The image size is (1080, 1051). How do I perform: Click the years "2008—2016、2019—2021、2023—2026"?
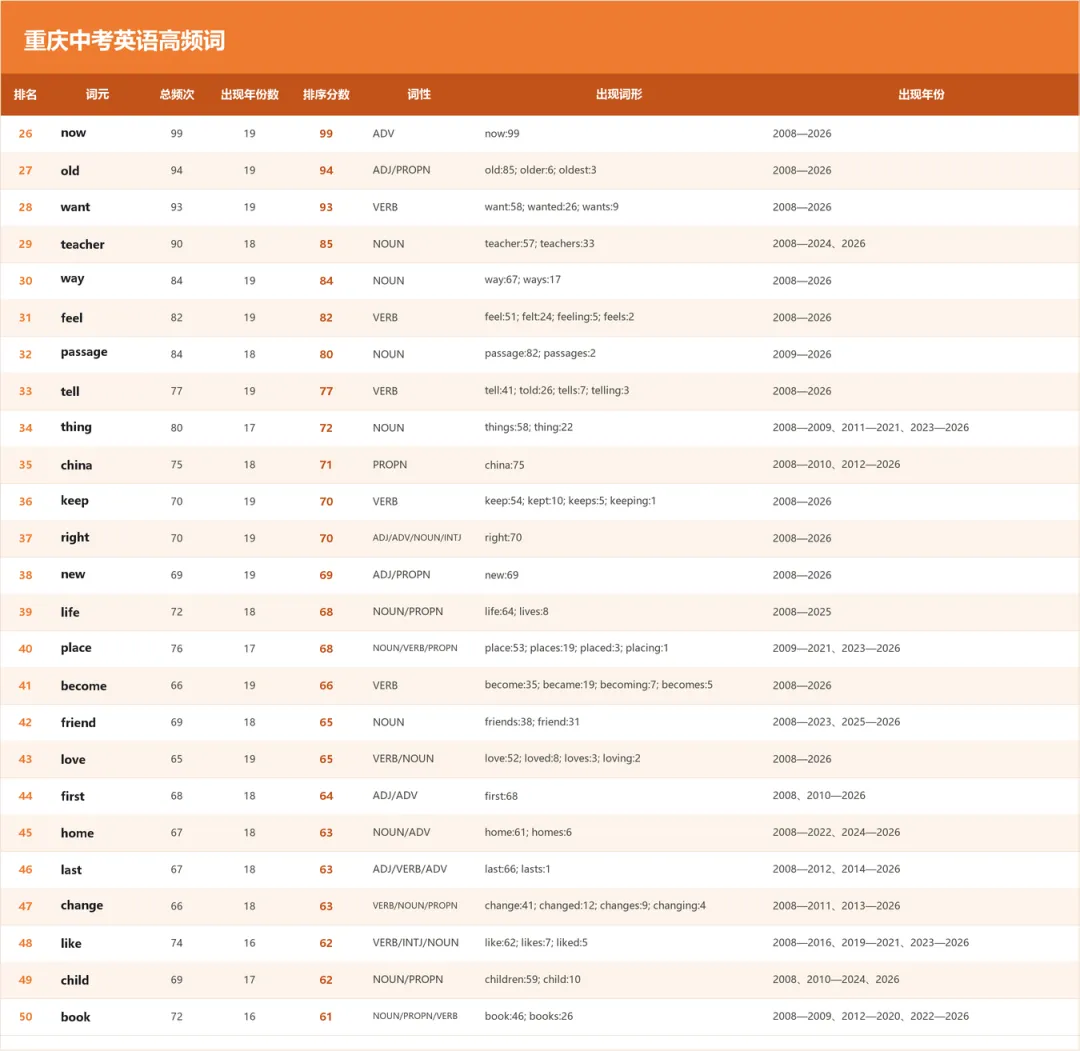(871, 942)
